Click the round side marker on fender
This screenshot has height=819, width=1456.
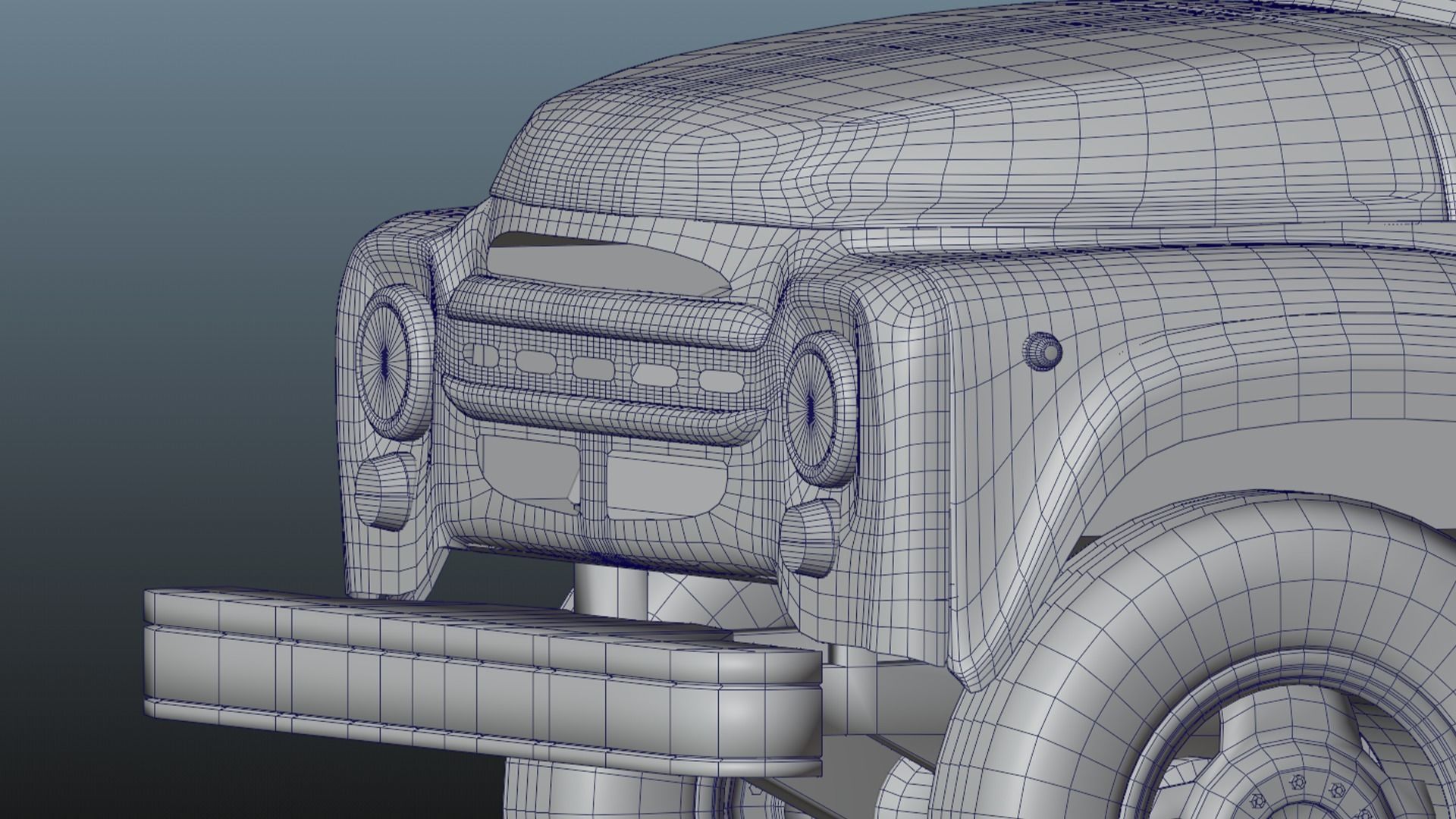(1043, 351)
